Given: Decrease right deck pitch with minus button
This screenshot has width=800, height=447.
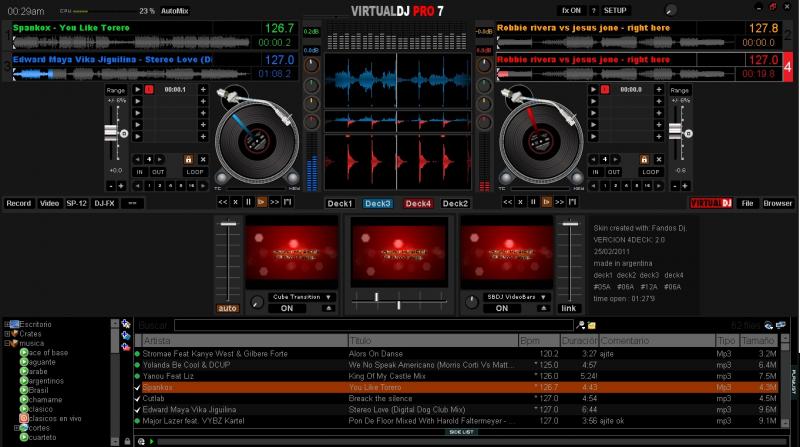Looking at the screenshot, I should tap(674, 186).
